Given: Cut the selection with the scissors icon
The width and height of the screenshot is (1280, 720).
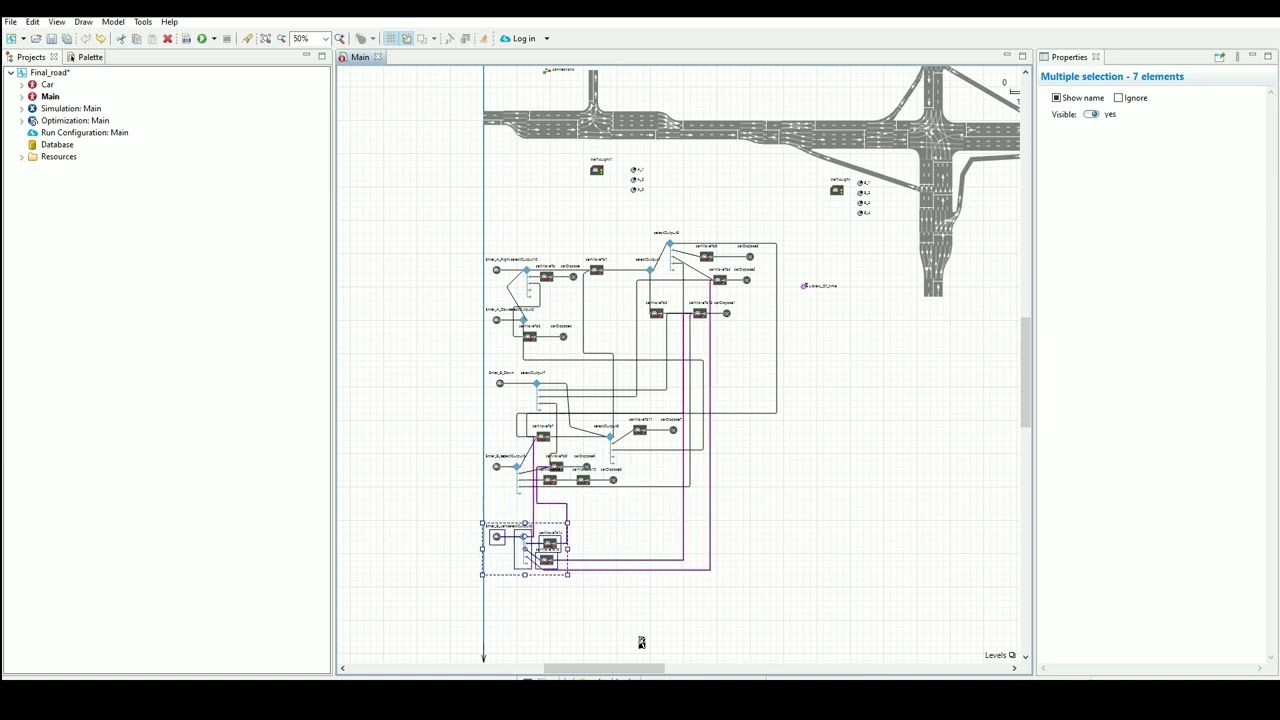Looking at the screenshot, I should (121, 39).
